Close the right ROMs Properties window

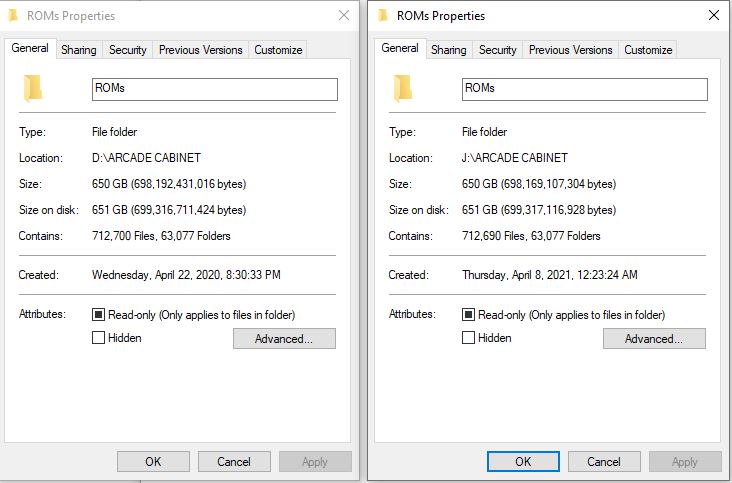(x=714, y=15)
